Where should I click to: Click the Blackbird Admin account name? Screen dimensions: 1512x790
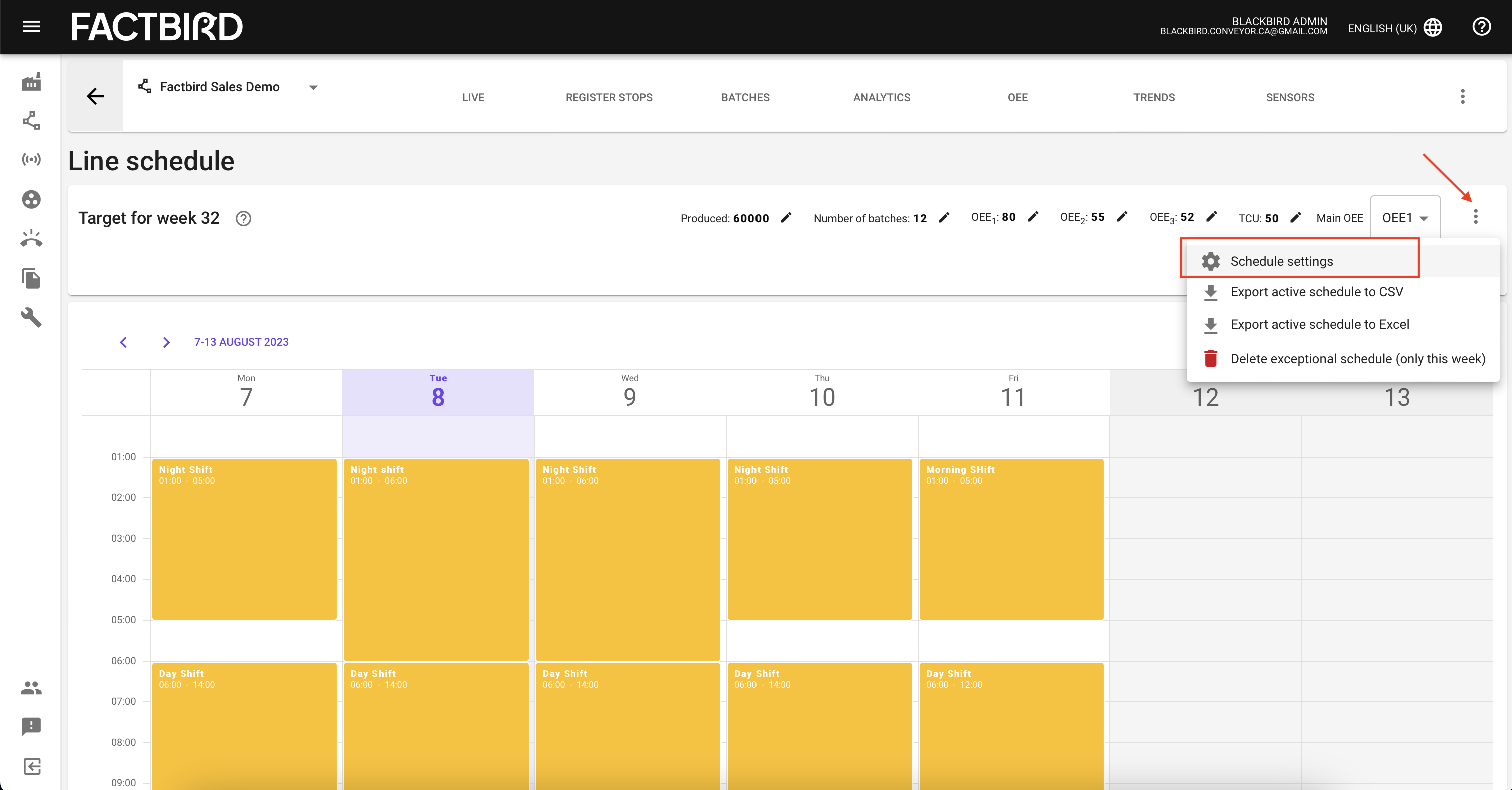pos(1280,21)
